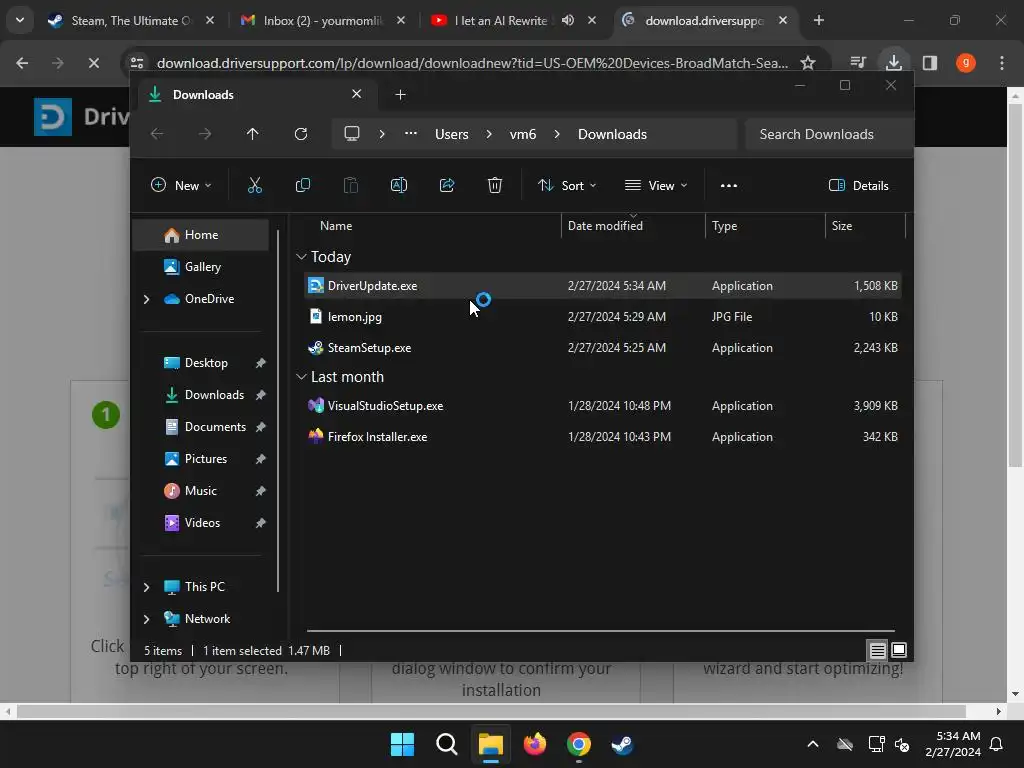The height and width of the screenshot is (768, 1024).
Task: Select the VisualStudioSetup.exe file
Action: point(603,406)
